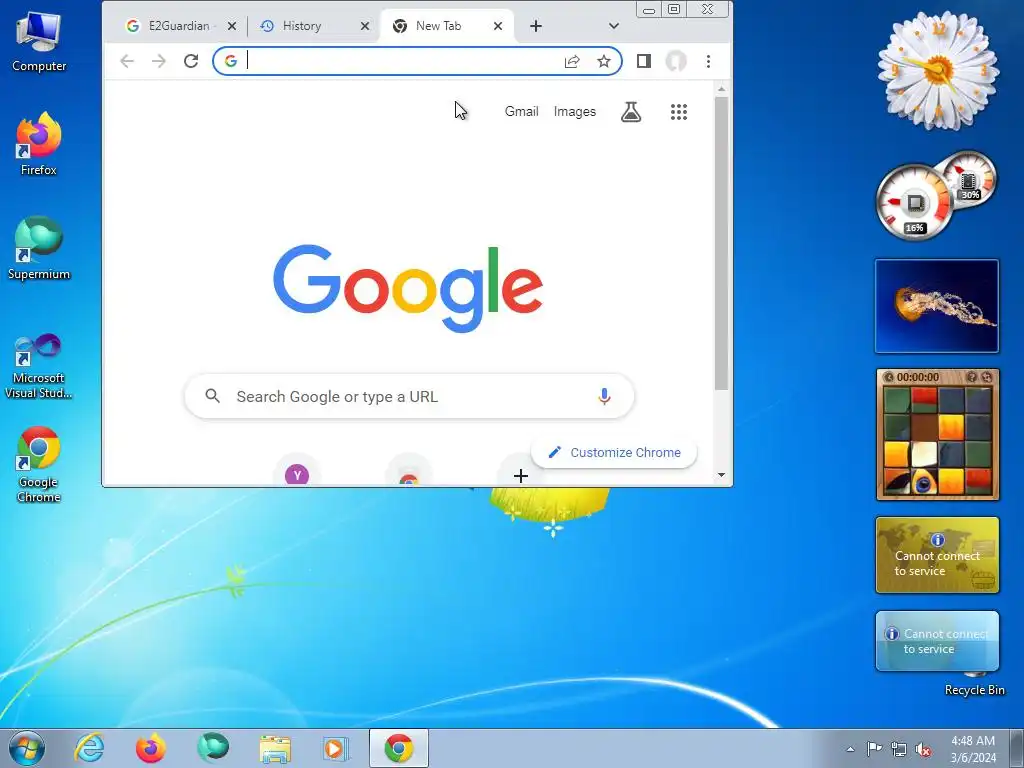The image size is (1024, 768).
Task: Click the muted volume tray icon
Action: point(923,749)
